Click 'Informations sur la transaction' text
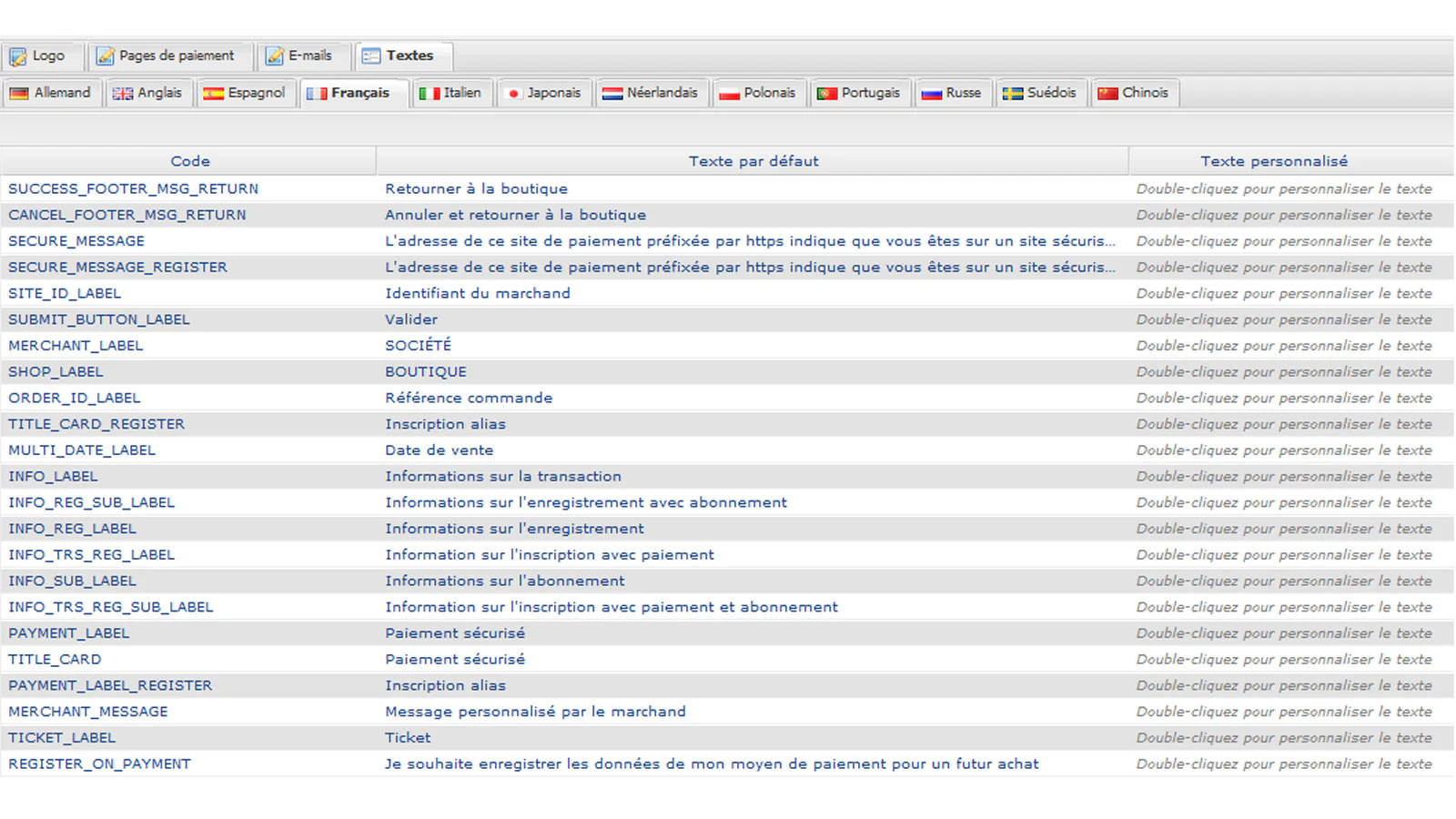Screen dimensions: 1456x819 pyautogui.click(x=503, y=477)
